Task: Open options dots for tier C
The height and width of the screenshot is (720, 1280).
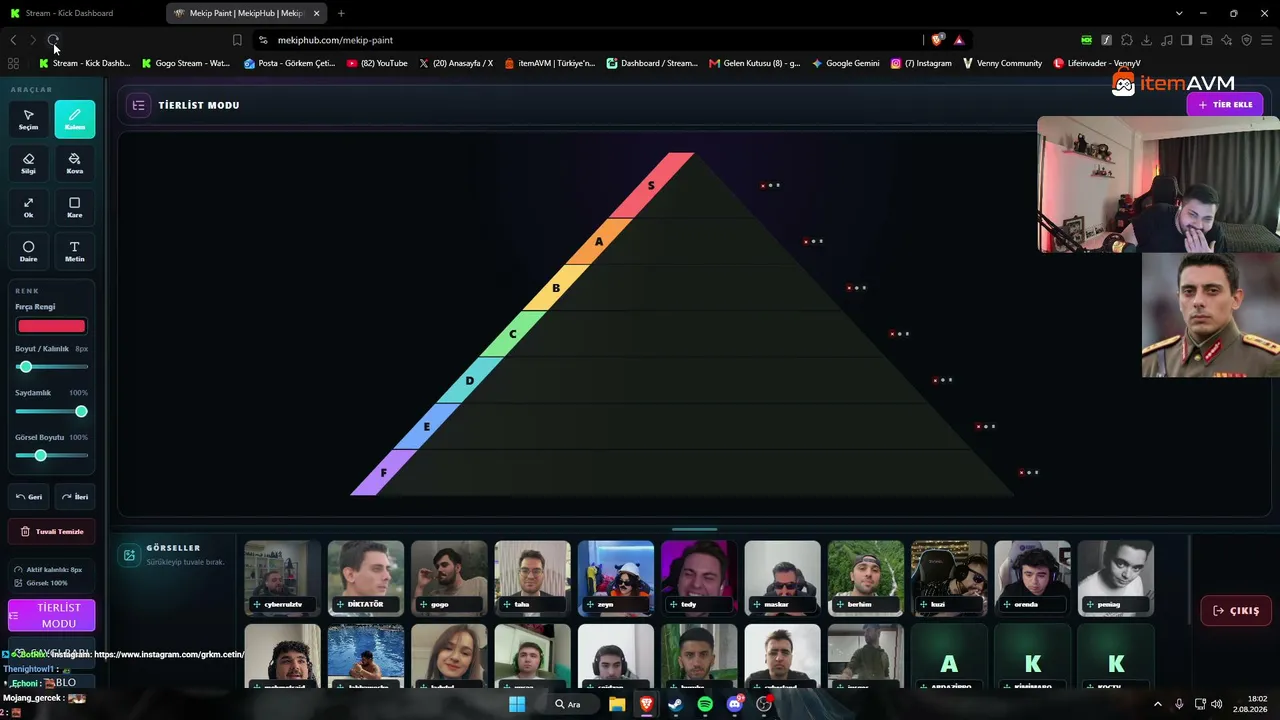Action: 900,334
